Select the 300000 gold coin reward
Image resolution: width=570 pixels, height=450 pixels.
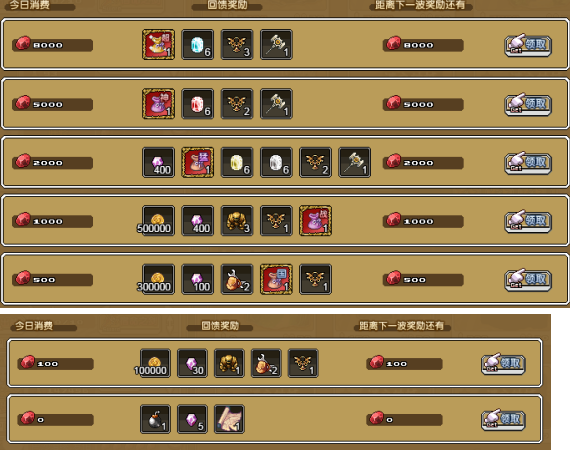click(x=158, y=280)
